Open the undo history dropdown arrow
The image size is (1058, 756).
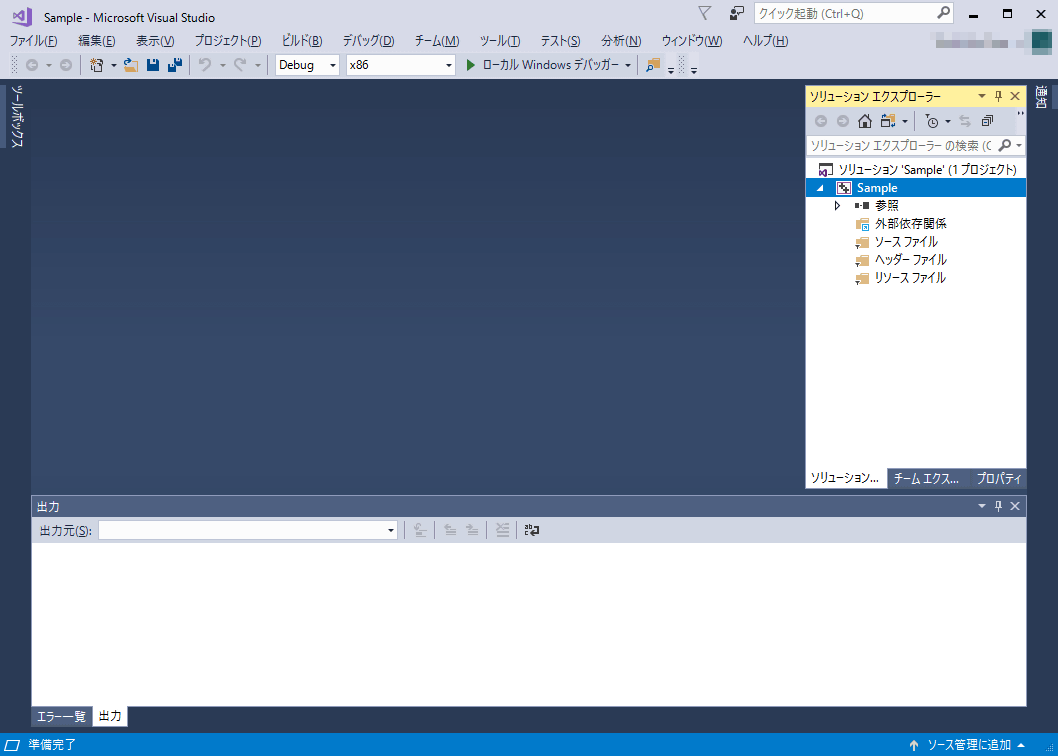(222, 65)
